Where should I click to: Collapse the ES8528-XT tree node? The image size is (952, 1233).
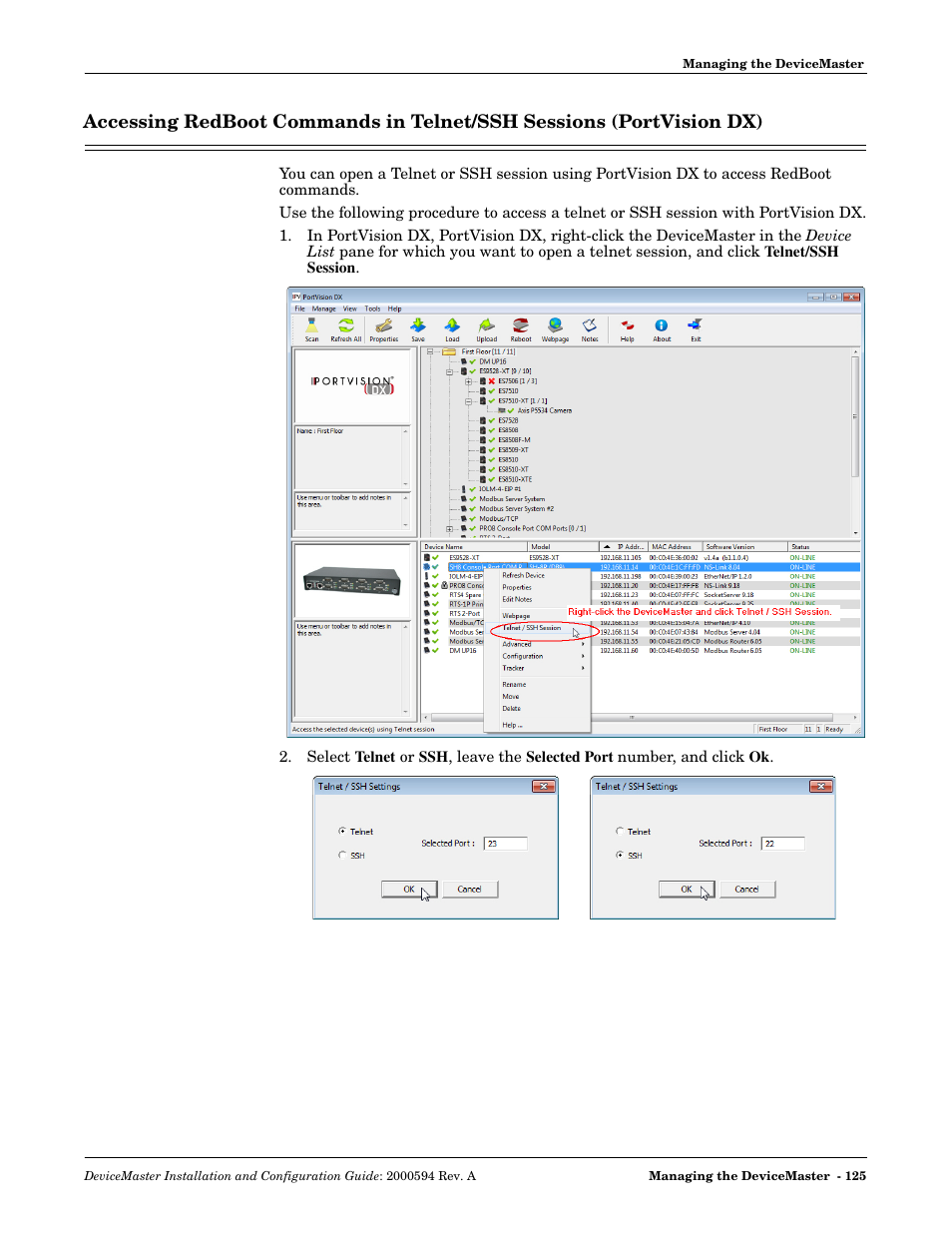click(x=450, y=371)
